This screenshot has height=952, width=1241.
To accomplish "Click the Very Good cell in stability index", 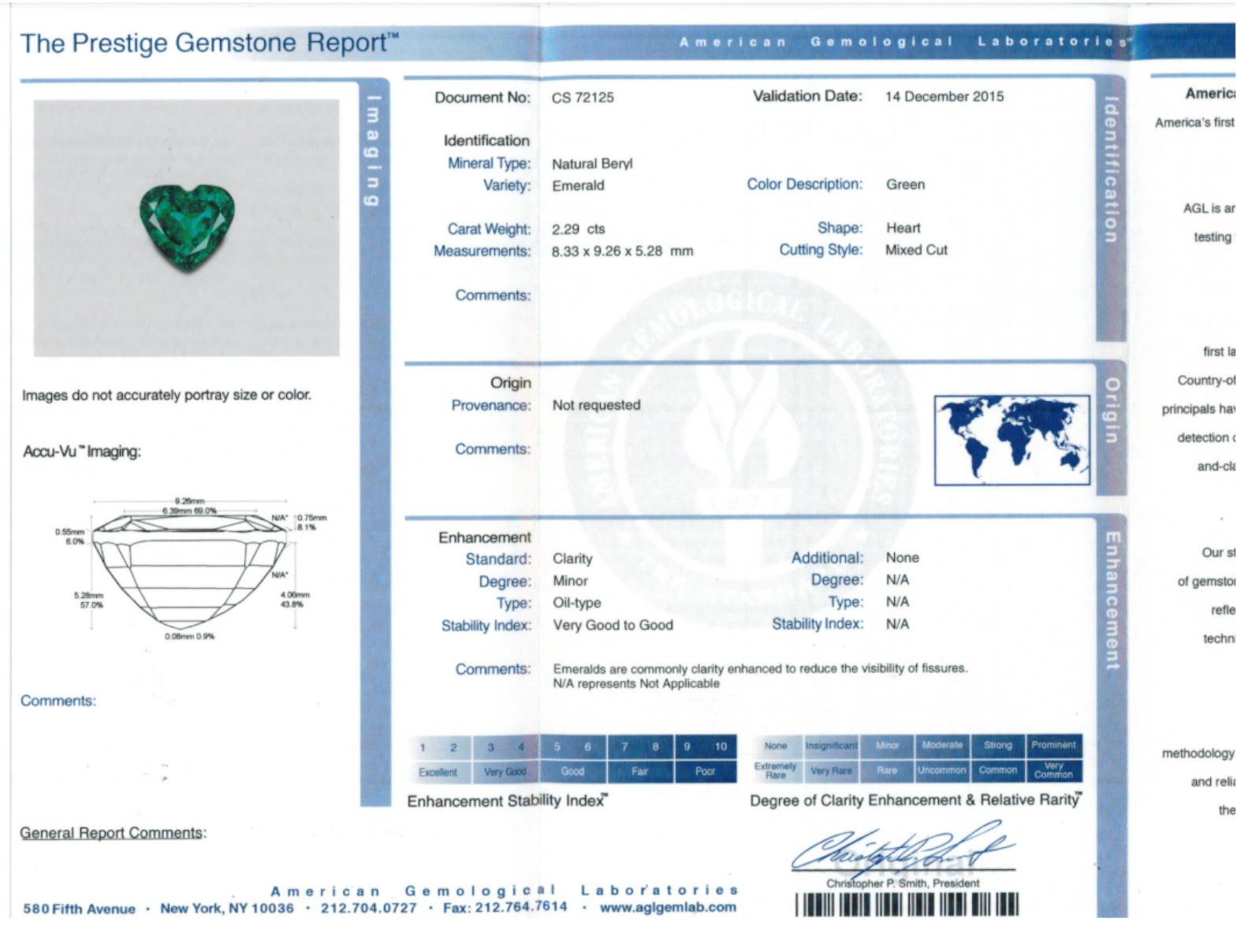I will [505, 772].
